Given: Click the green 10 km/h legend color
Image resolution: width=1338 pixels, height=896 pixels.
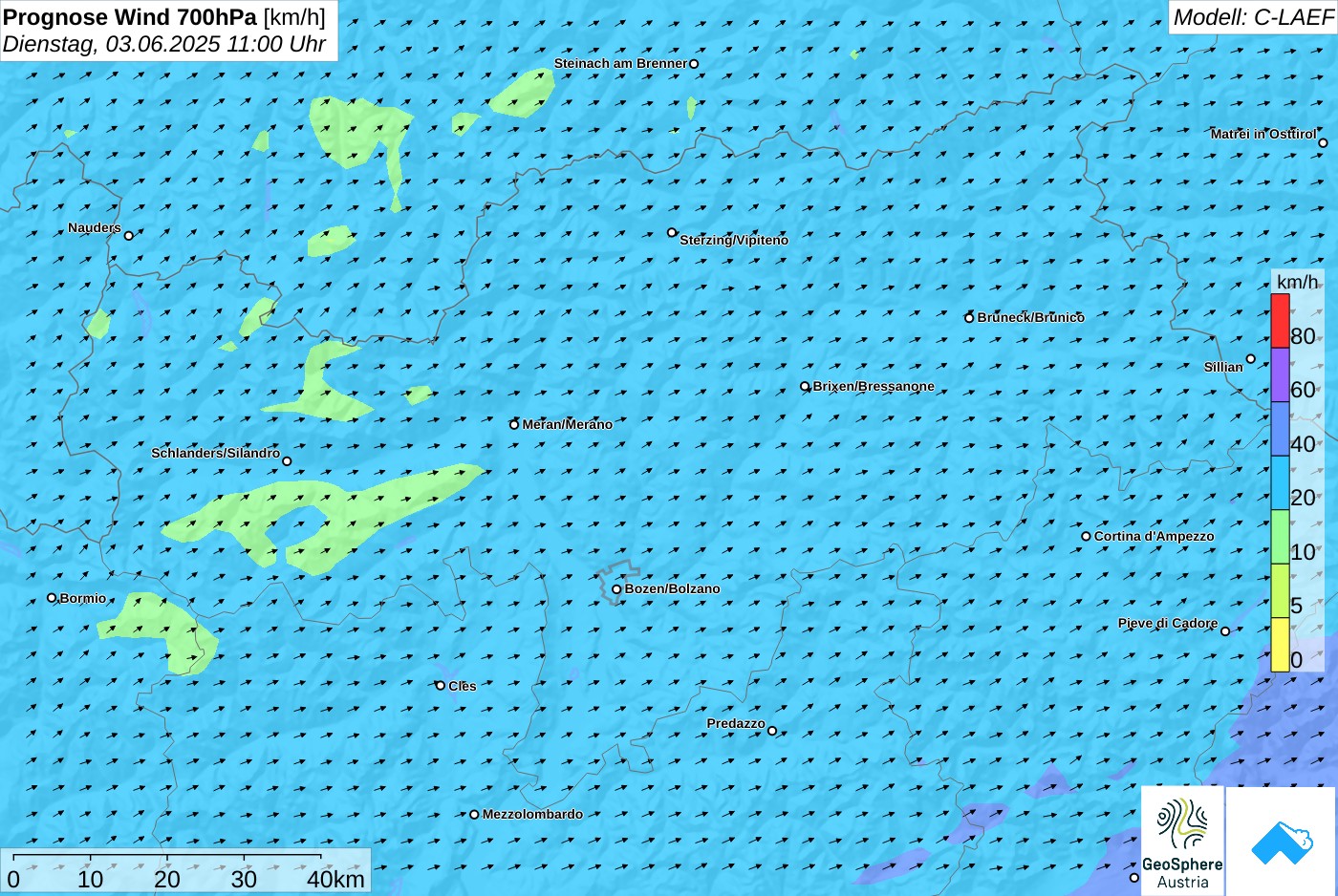Looking at the screenshot, I should click(x=1280, y=537).
